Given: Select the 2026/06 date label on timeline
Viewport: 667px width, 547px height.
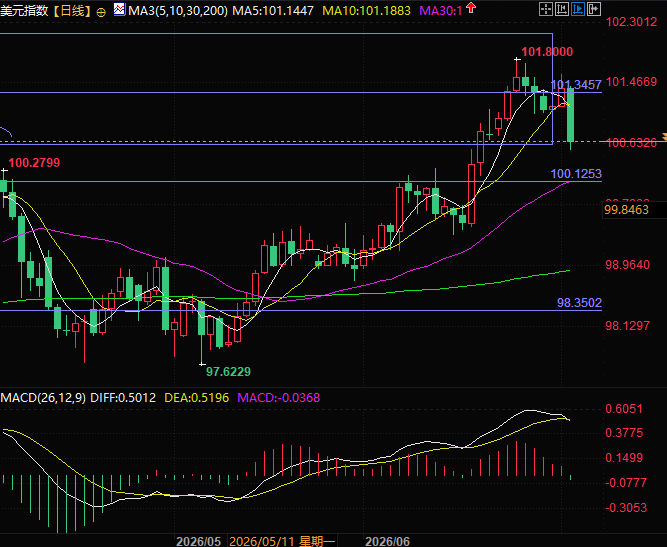Looking at the screenshot, I should pyautogui.click(x=388, y=541).
